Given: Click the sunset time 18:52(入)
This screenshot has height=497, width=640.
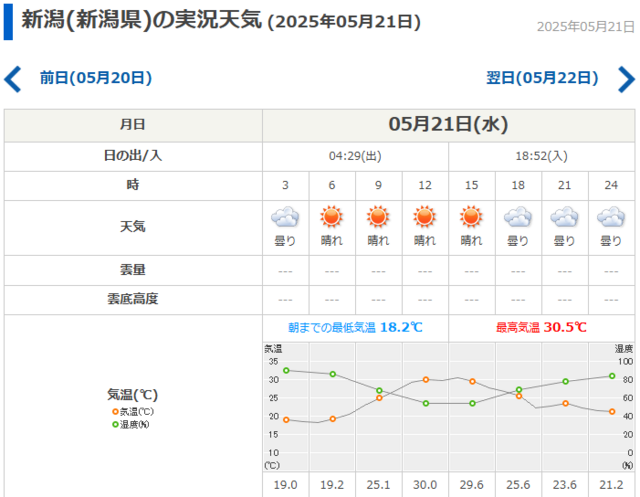Looking at the screenshot, I should [542, 156].
